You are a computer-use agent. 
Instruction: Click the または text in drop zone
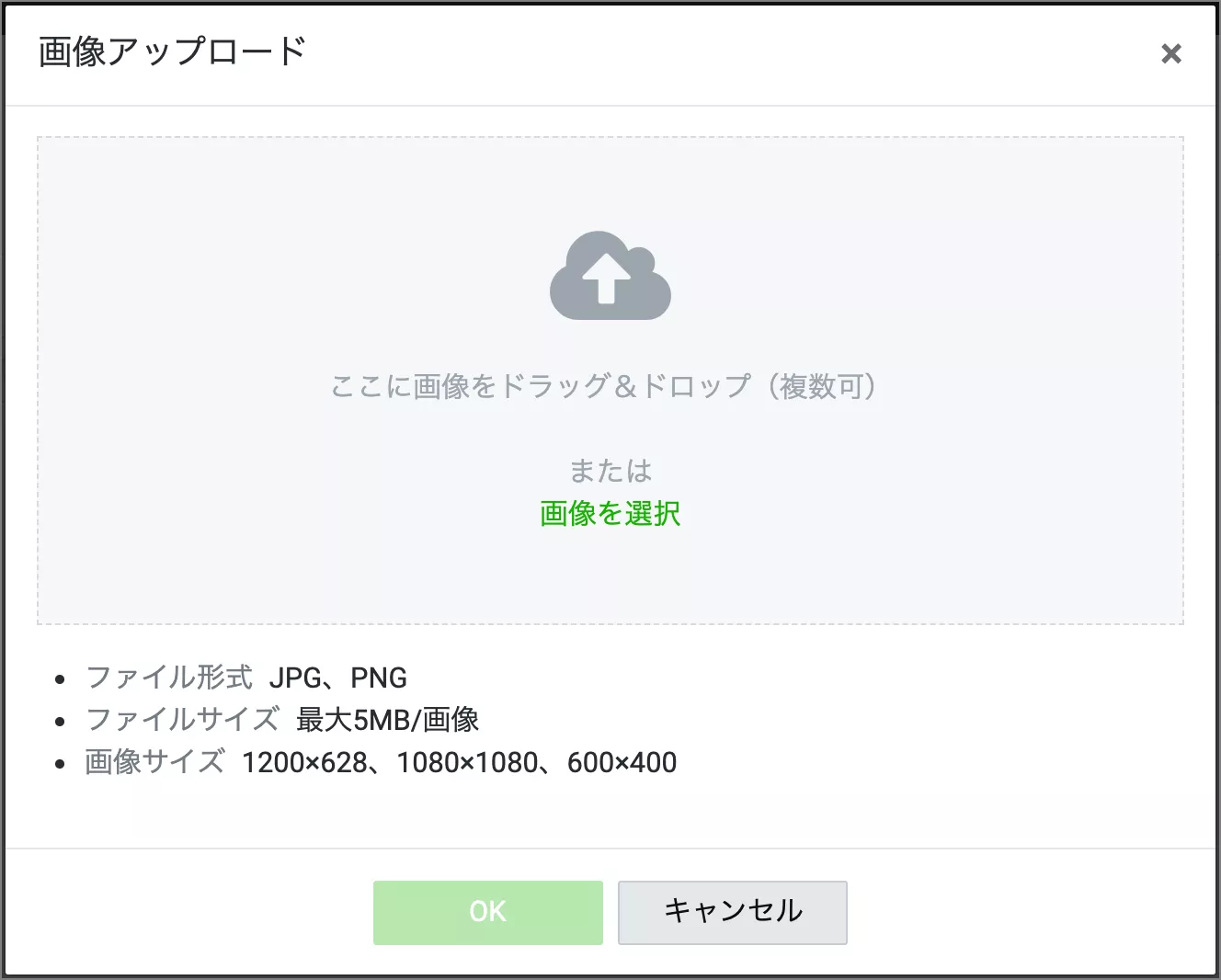[x=610, y=471]
